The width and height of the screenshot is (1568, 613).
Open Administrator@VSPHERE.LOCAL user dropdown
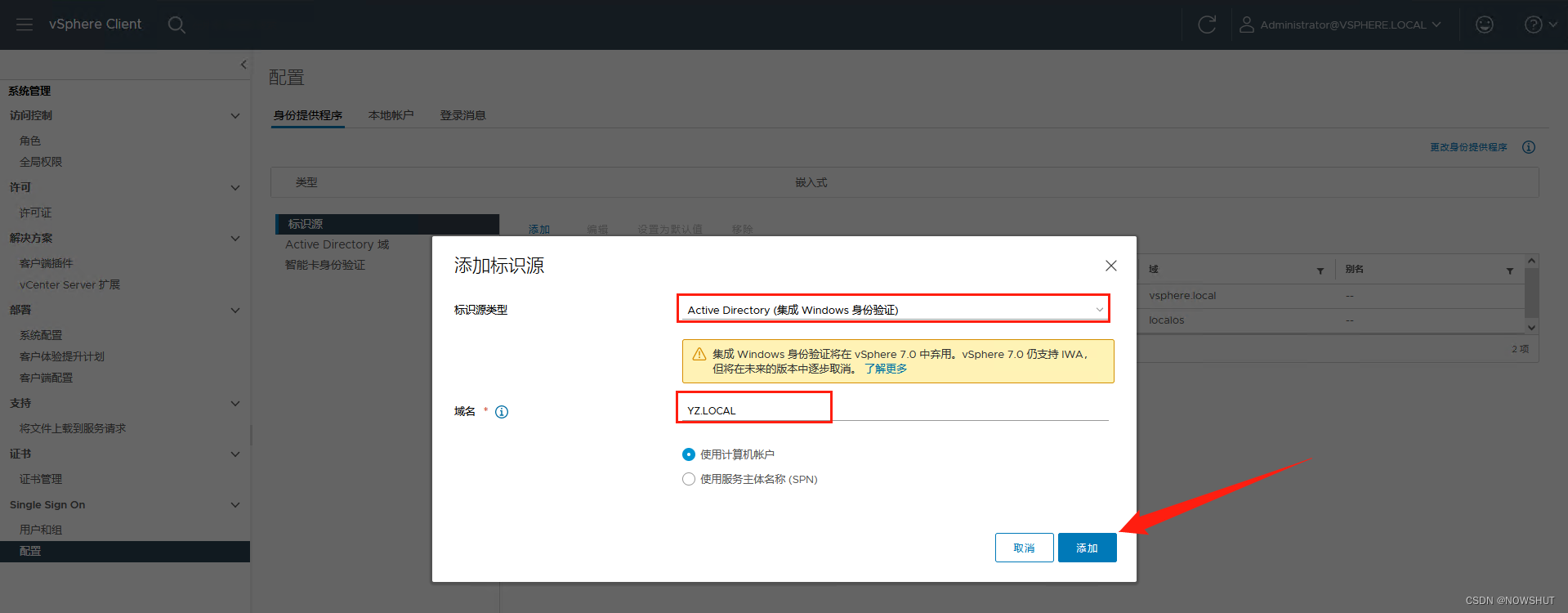1350,25
